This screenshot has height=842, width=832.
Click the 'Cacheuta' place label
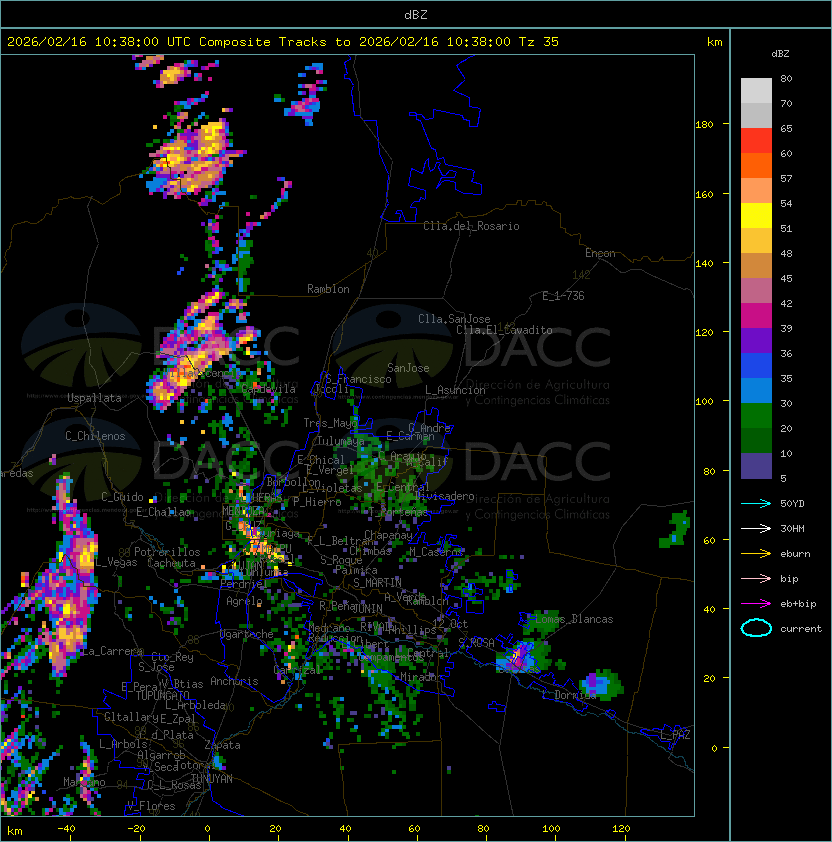coord(171,563)
